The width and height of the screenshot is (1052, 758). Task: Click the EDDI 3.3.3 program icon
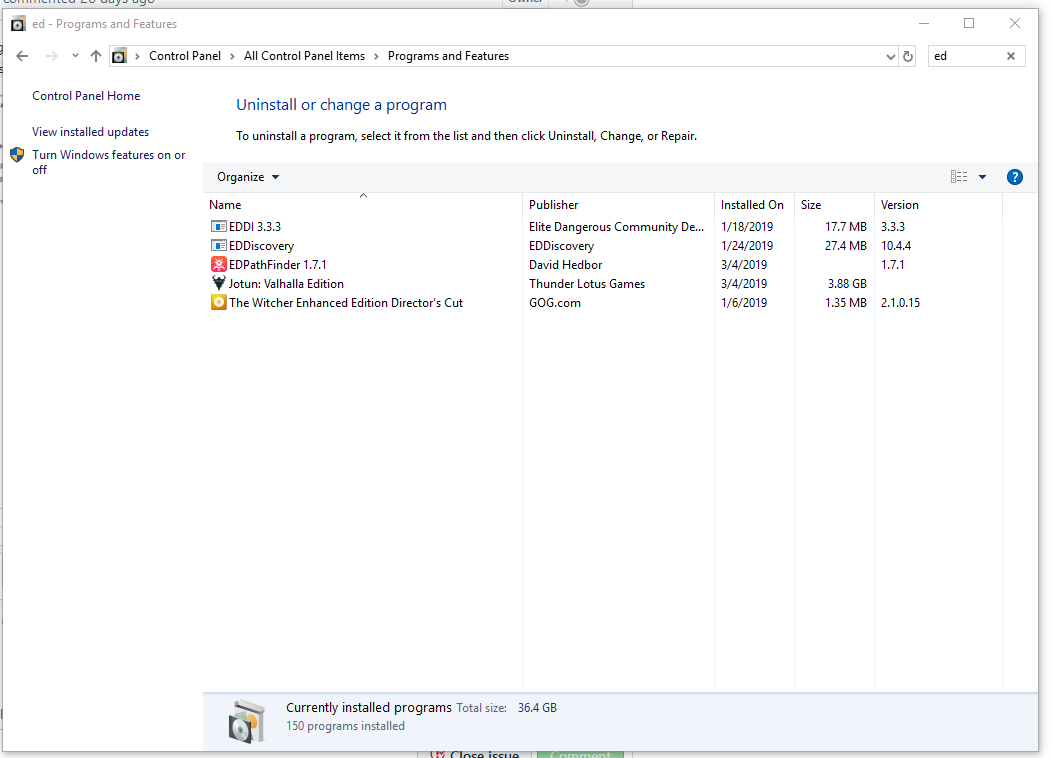coord(218,227)
